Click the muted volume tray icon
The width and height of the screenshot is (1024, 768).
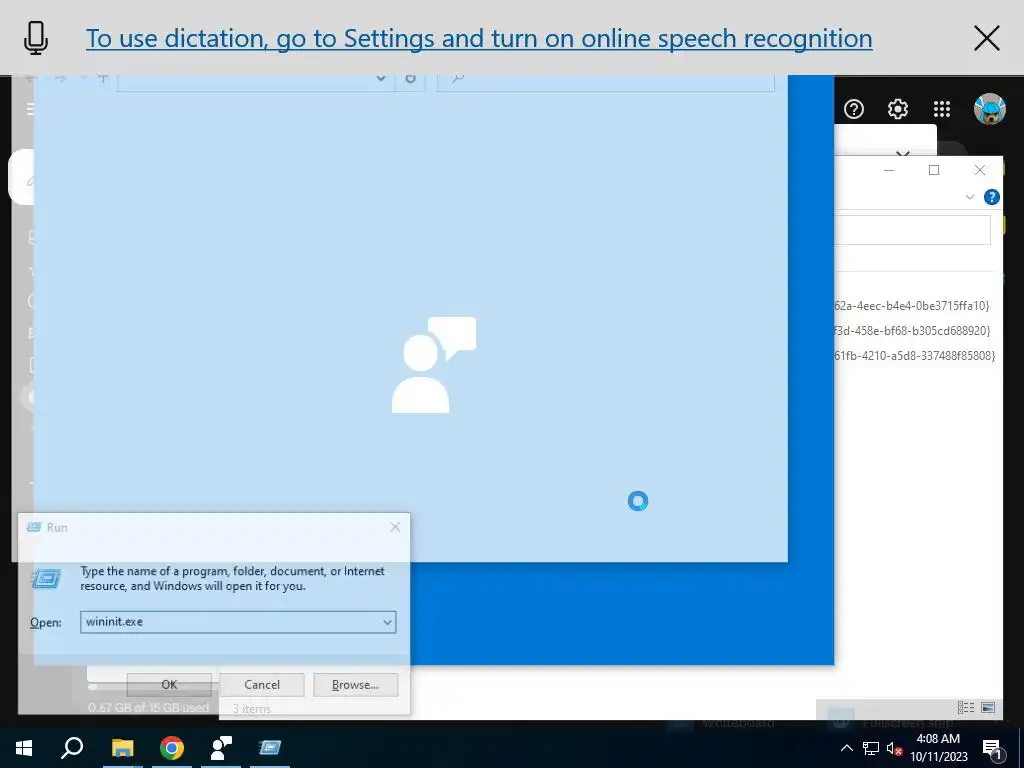894,748
